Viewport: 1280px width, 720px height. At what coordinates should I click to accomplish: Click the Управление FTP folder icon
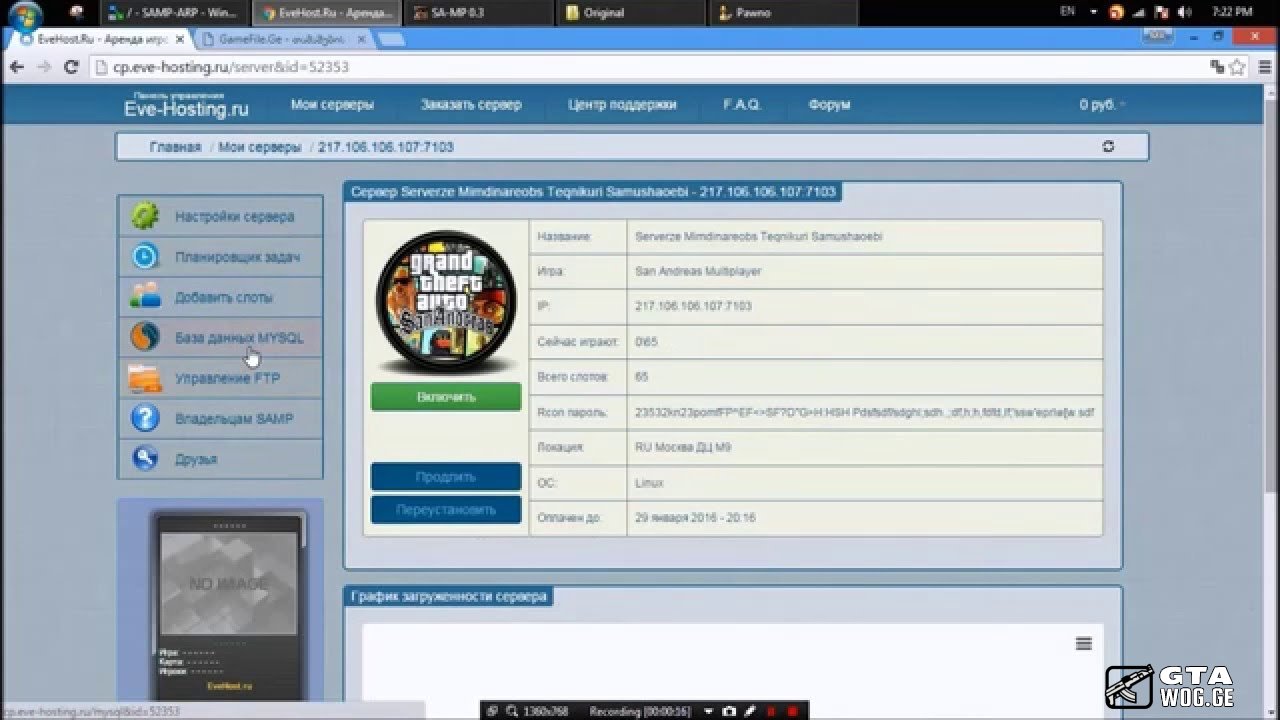145,379
